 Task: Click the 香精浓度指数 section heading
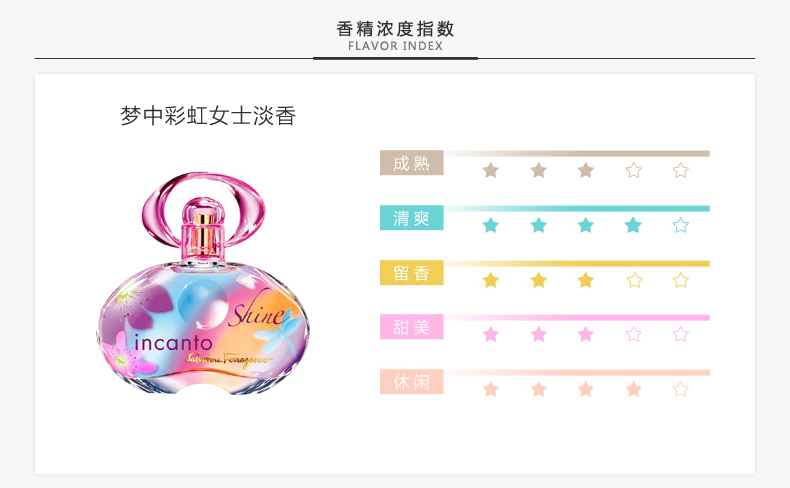pos(396,29)
